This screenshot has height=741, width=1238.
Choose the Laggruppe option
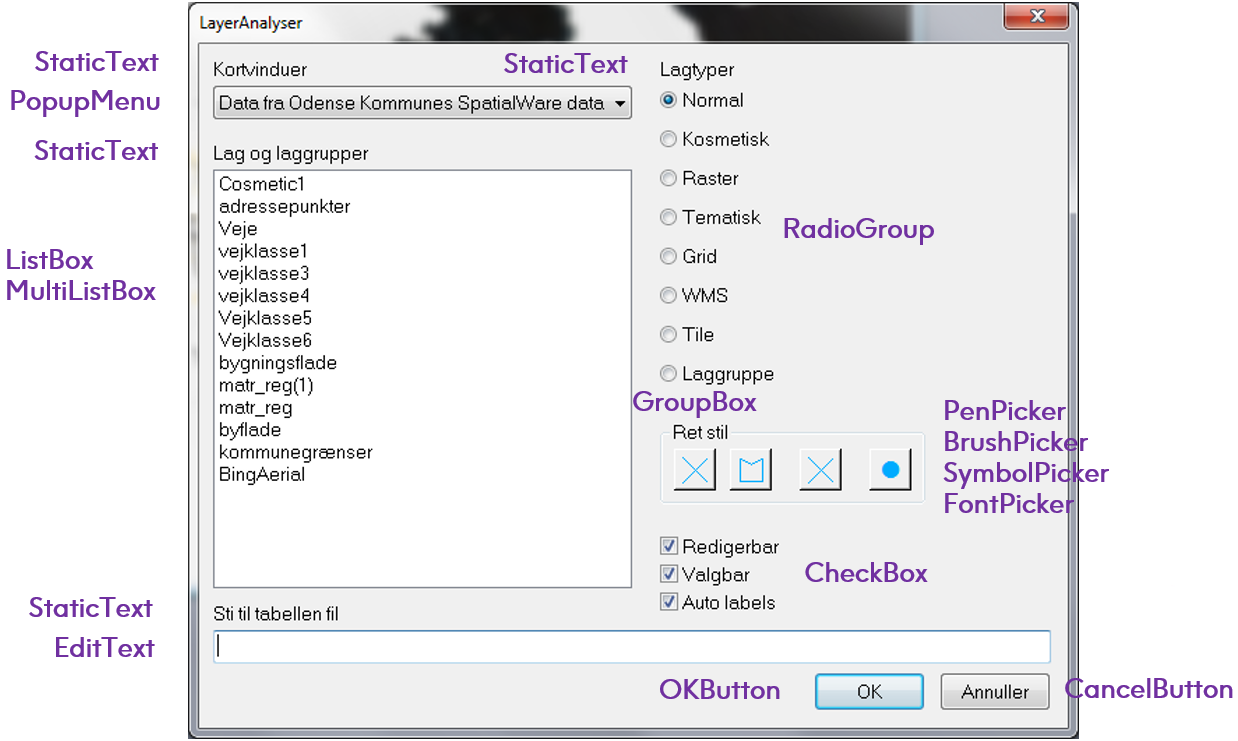click(668, 373)
